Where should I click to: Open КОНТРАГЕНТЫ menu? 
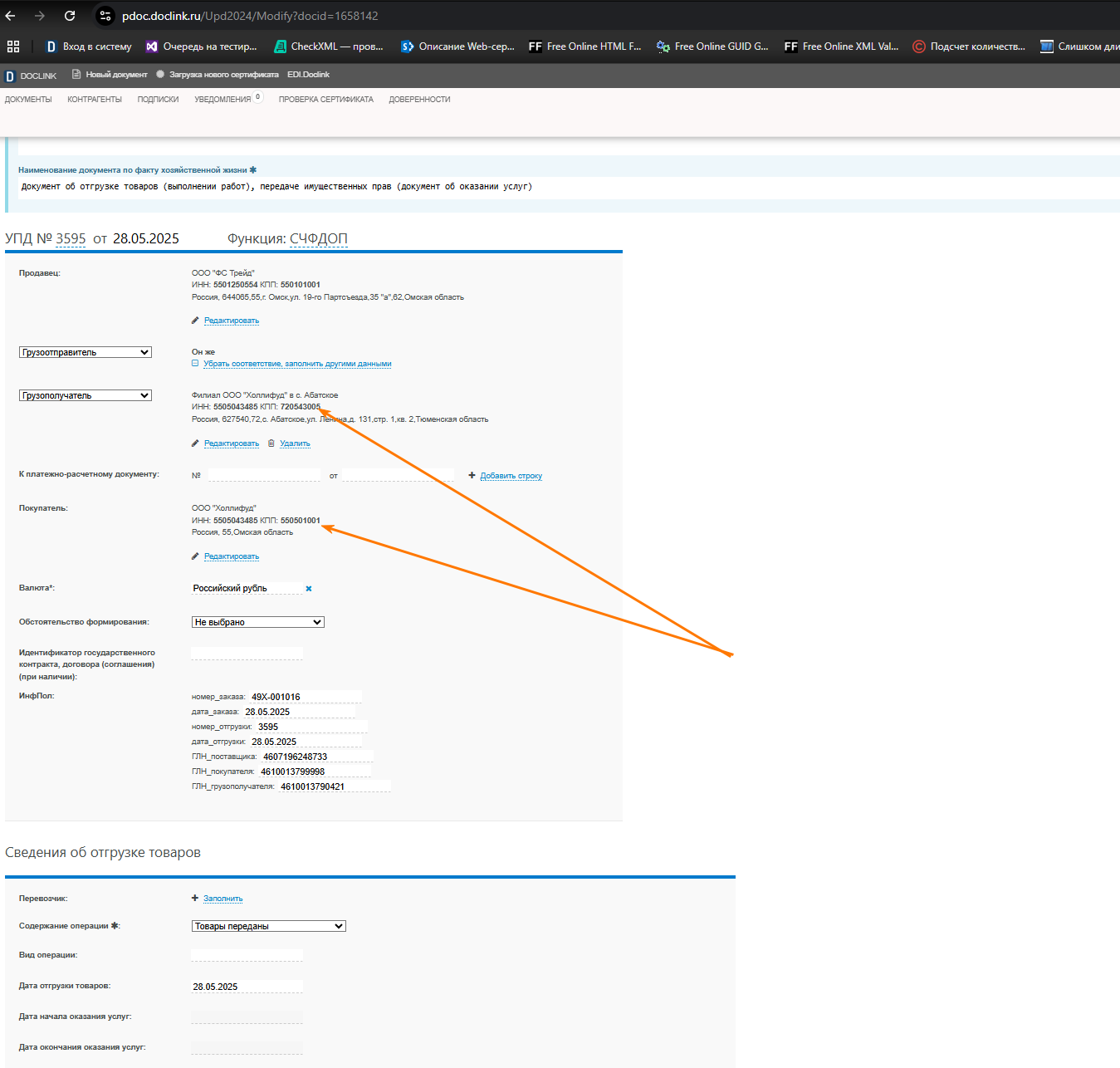[95, 100]
